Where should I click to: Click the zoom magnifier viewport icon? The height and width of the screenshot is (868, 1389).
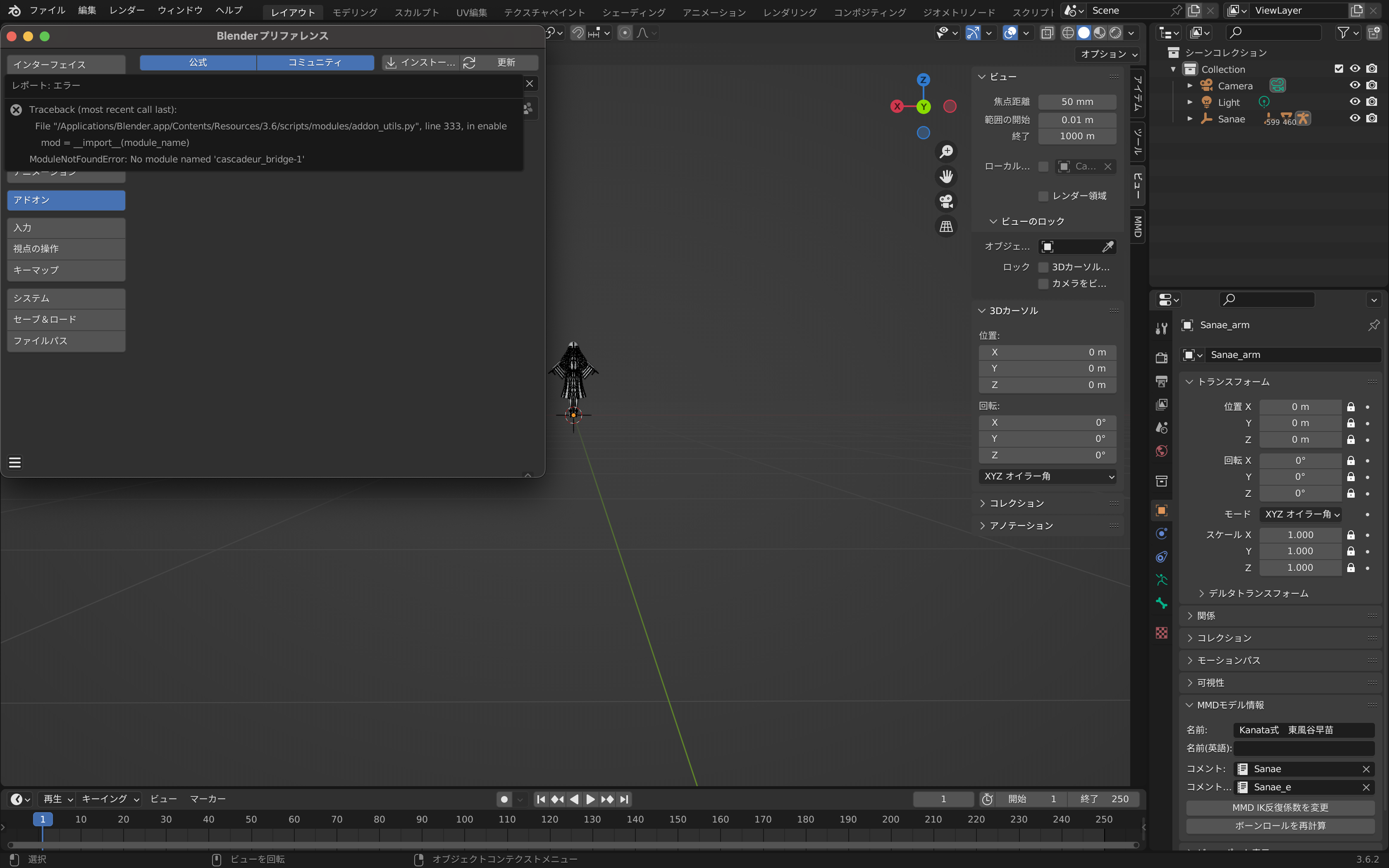click(946, 152)
